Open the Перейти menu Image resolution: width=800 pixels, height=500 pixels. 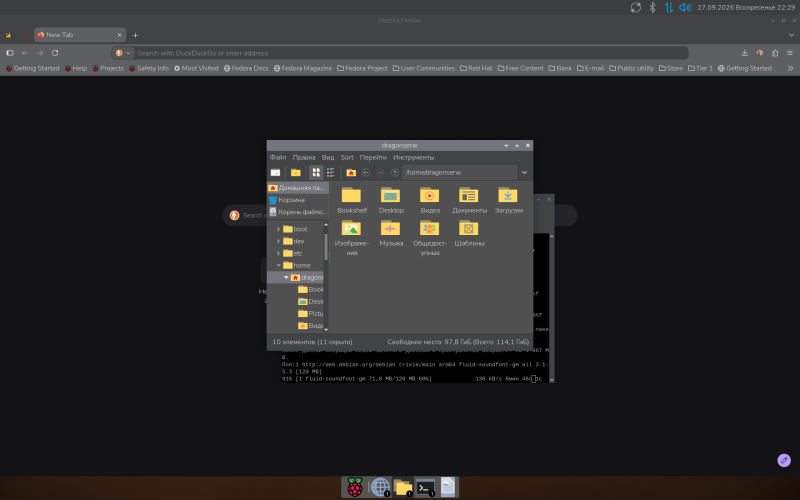coord(373,158)
